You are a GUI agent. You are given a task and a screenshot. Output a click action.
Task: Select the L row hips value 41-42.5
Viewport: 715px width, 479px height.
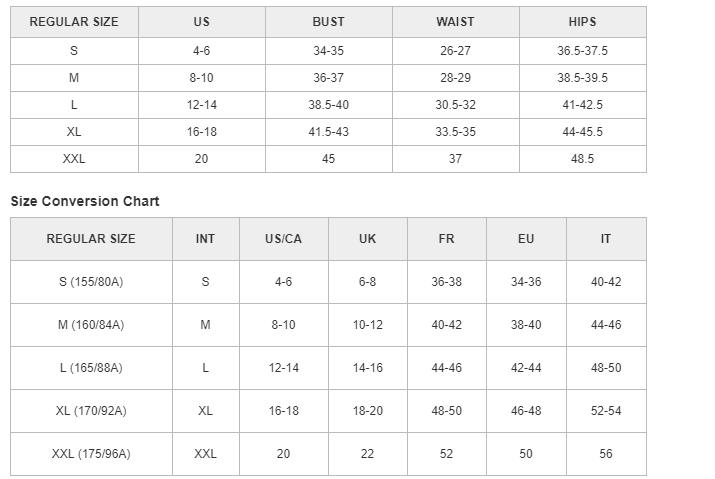582,105
